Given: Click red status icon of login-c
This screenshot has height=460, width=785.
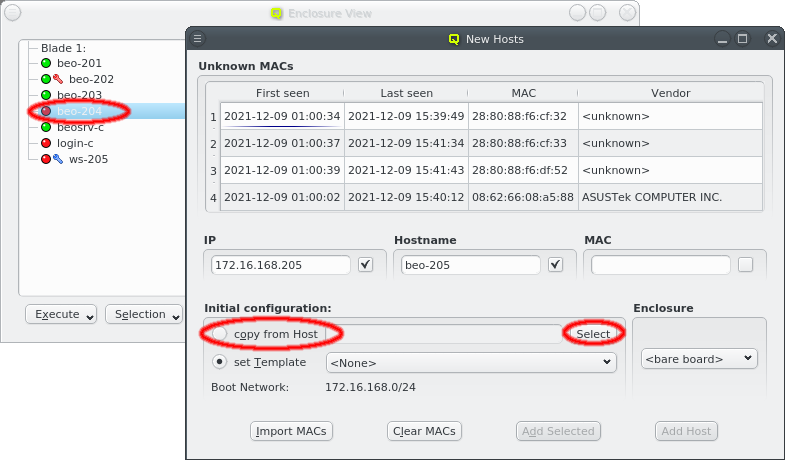Looking at the screenshot, I should pyautogui.click(x=46, y=143).
